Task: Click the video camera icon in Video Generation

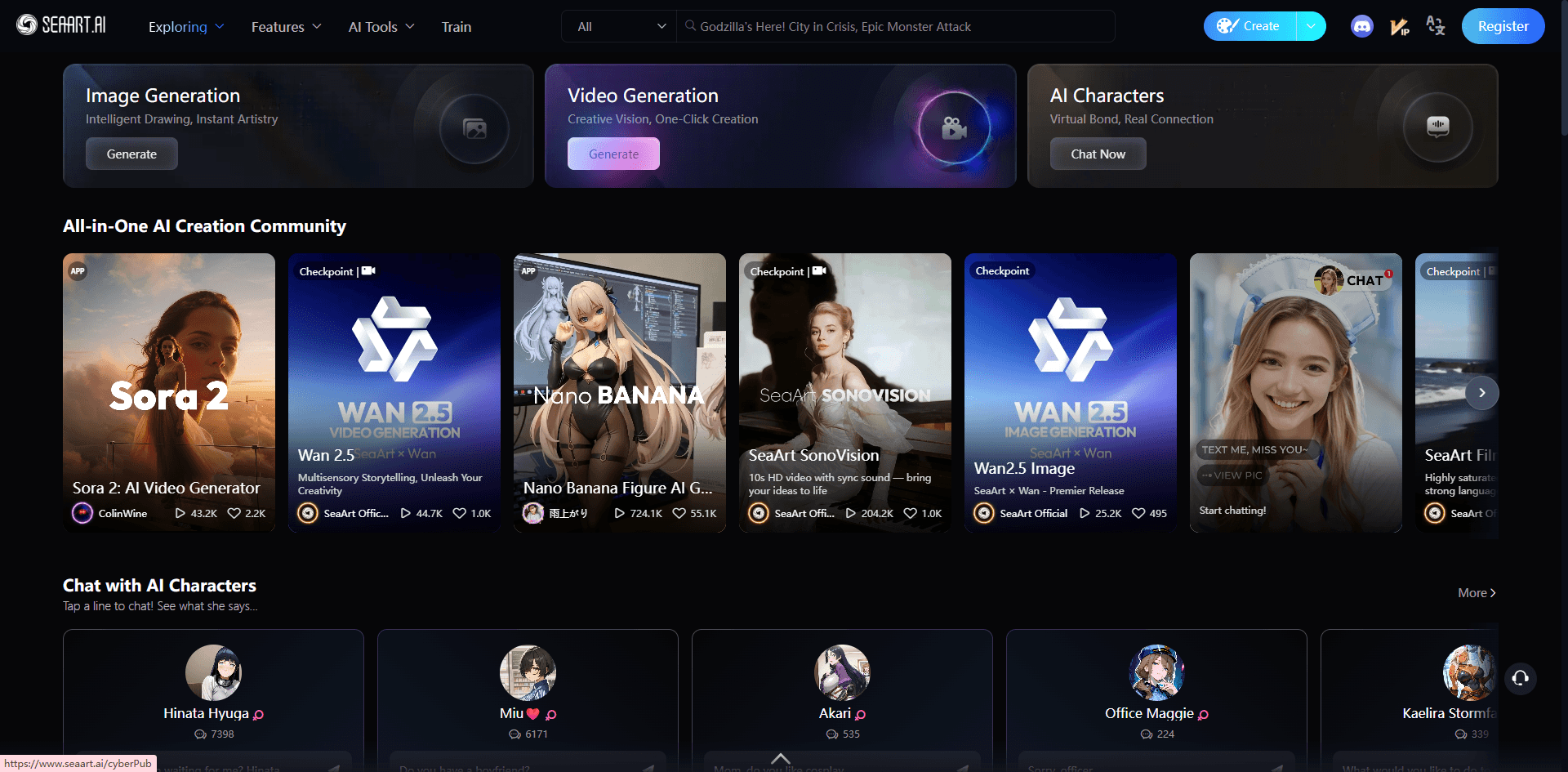Action: point(953,127)
